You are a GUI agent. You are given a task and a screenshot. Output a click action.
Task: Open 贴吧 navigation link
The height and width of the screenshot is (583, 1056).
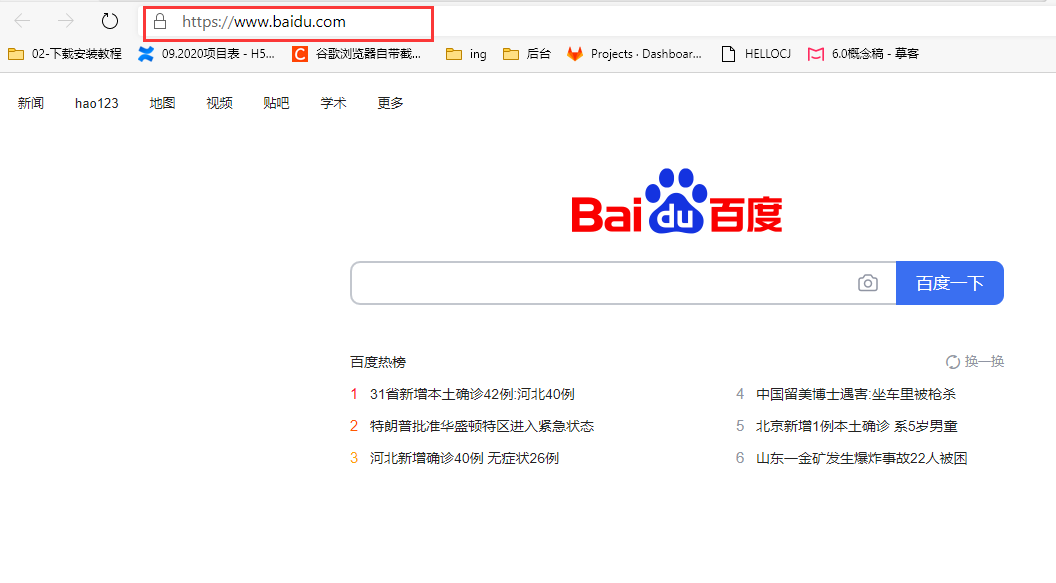pyautogui.click(x=276, y=103)
